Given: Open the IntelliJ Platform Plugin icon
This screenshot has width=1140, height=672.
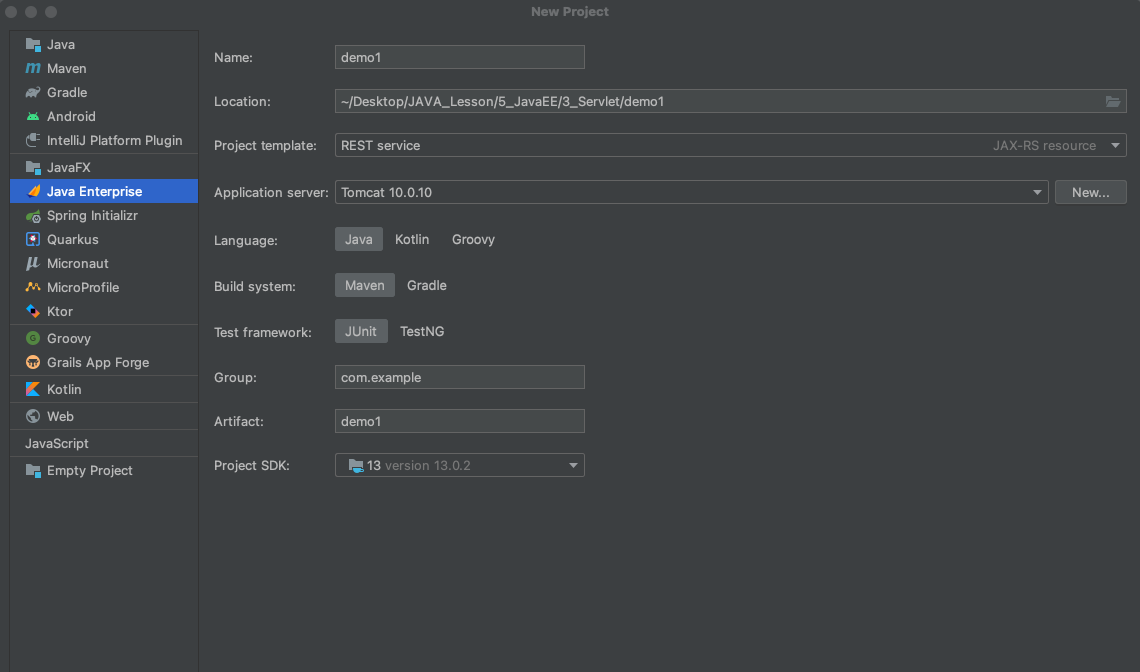Looking at the screenshot, I should coord(33,140).
